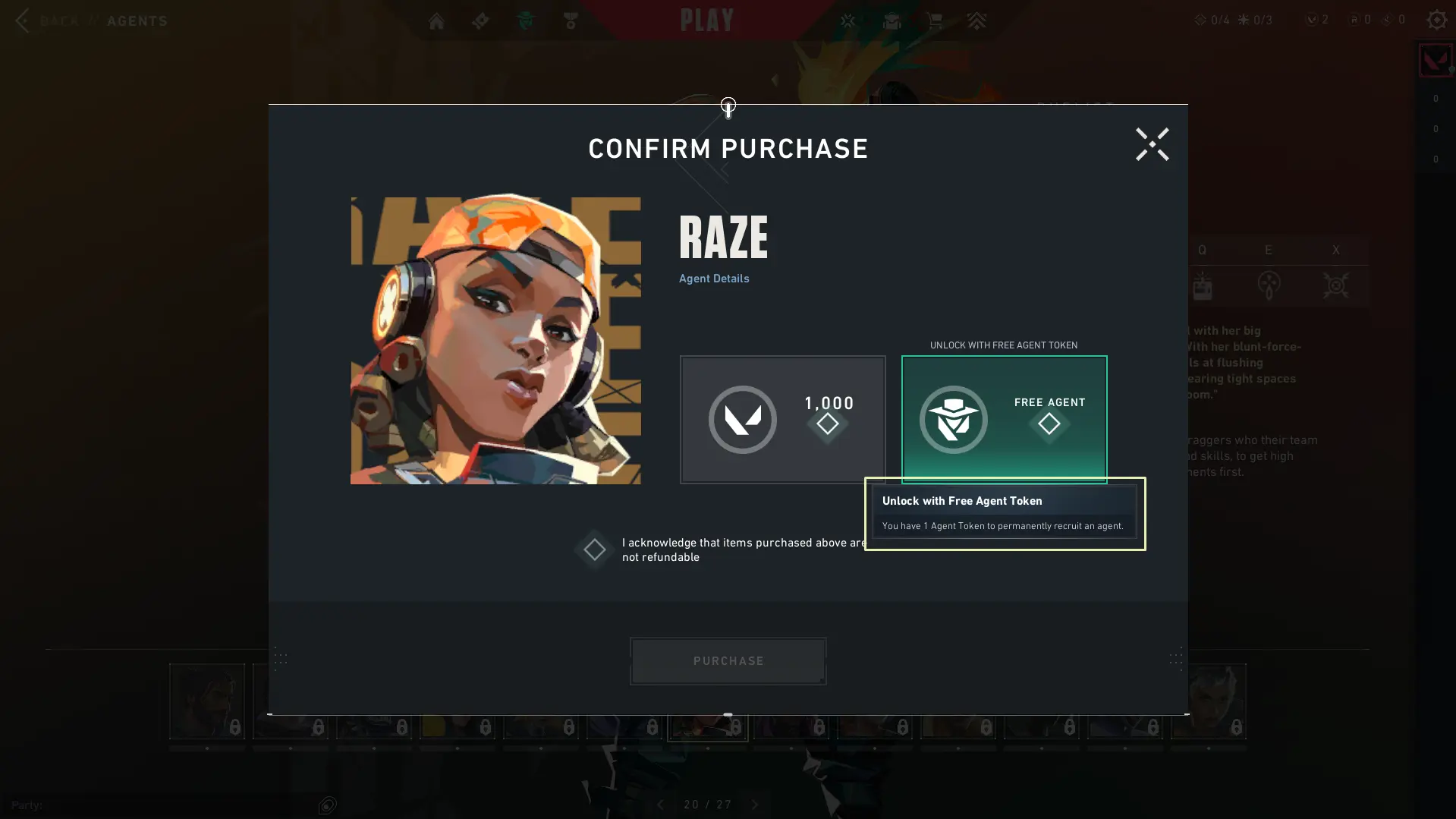1456x819 pixels.
Task: Click the Home icon in top navigation
Action: click(x=436, y=21)
